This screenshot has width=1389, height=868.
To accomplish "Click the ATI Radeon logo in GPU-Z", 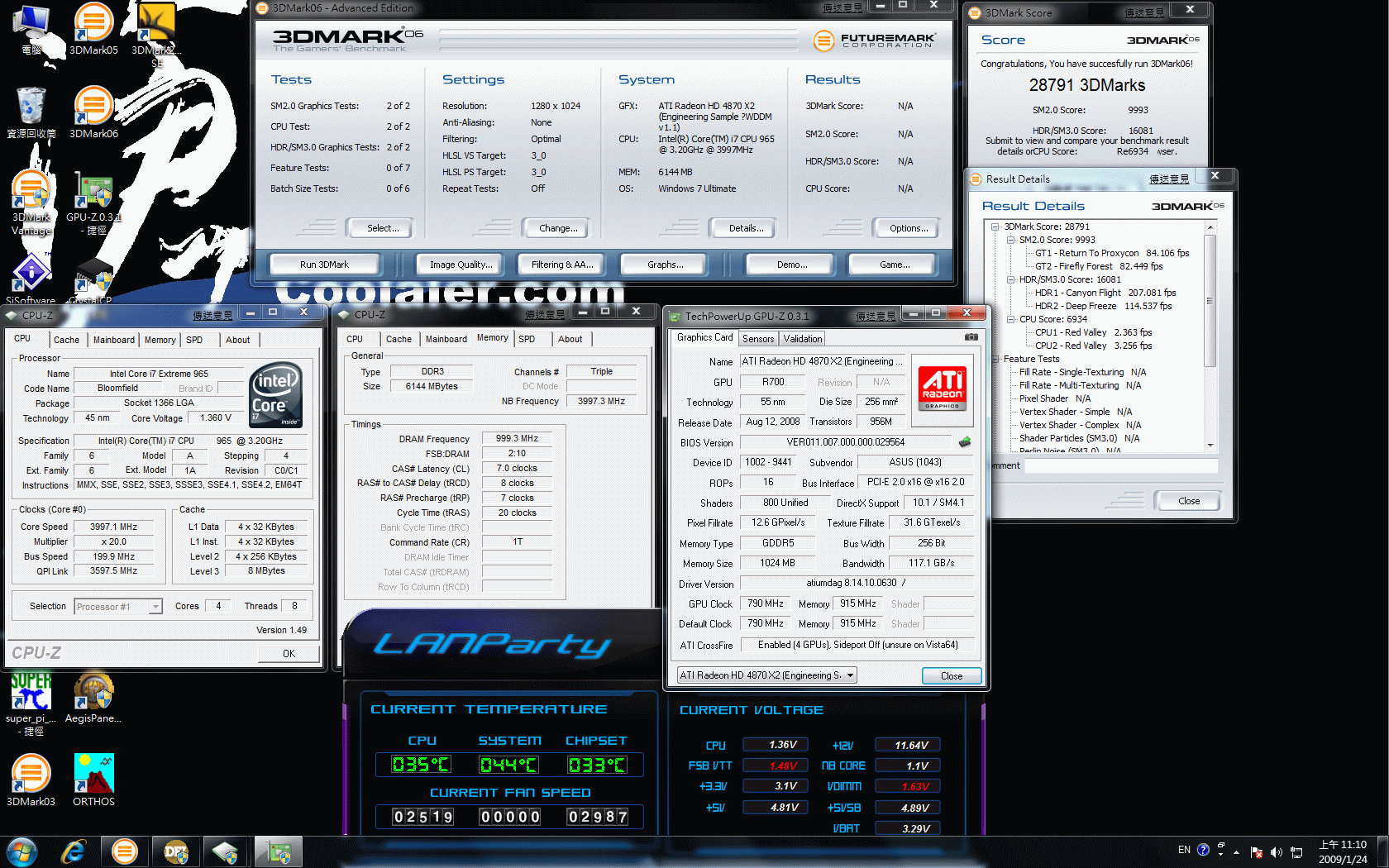I will (943, 389).
